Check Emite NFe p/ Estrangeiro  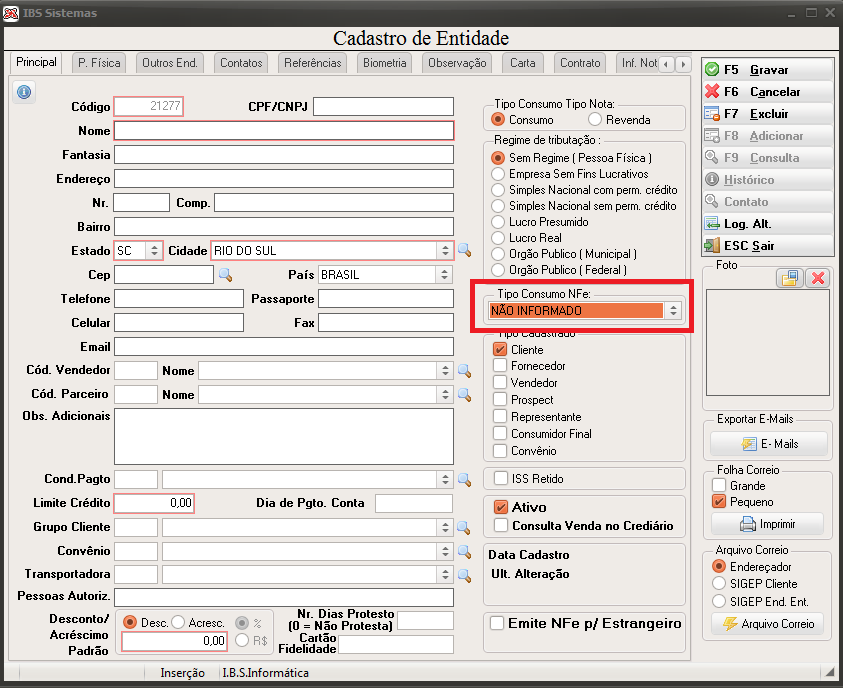pos(497,623)
